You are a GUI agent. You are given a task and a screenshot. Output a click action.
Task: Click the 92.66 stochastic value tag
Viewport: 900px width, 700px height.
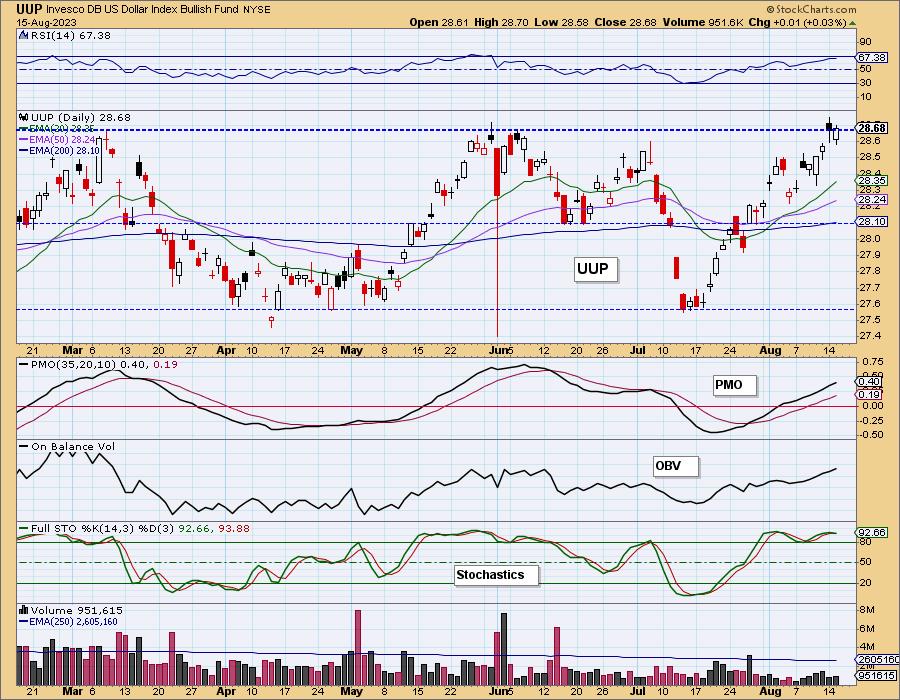tap(872, 532)
